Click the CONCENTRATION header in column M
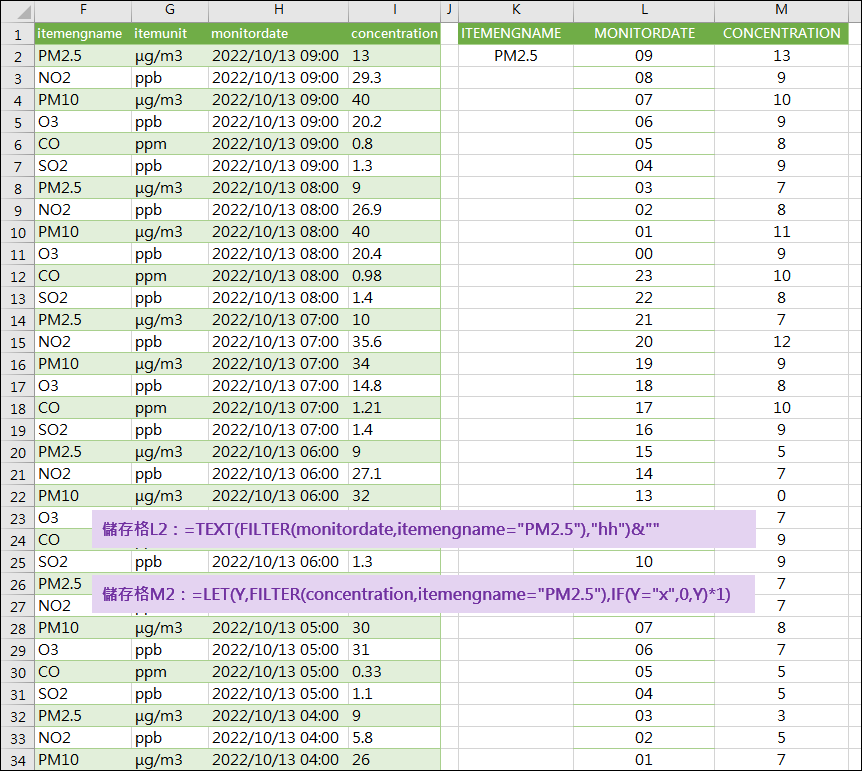Screen dimensions: 862x771 click(x=781, y=34)
